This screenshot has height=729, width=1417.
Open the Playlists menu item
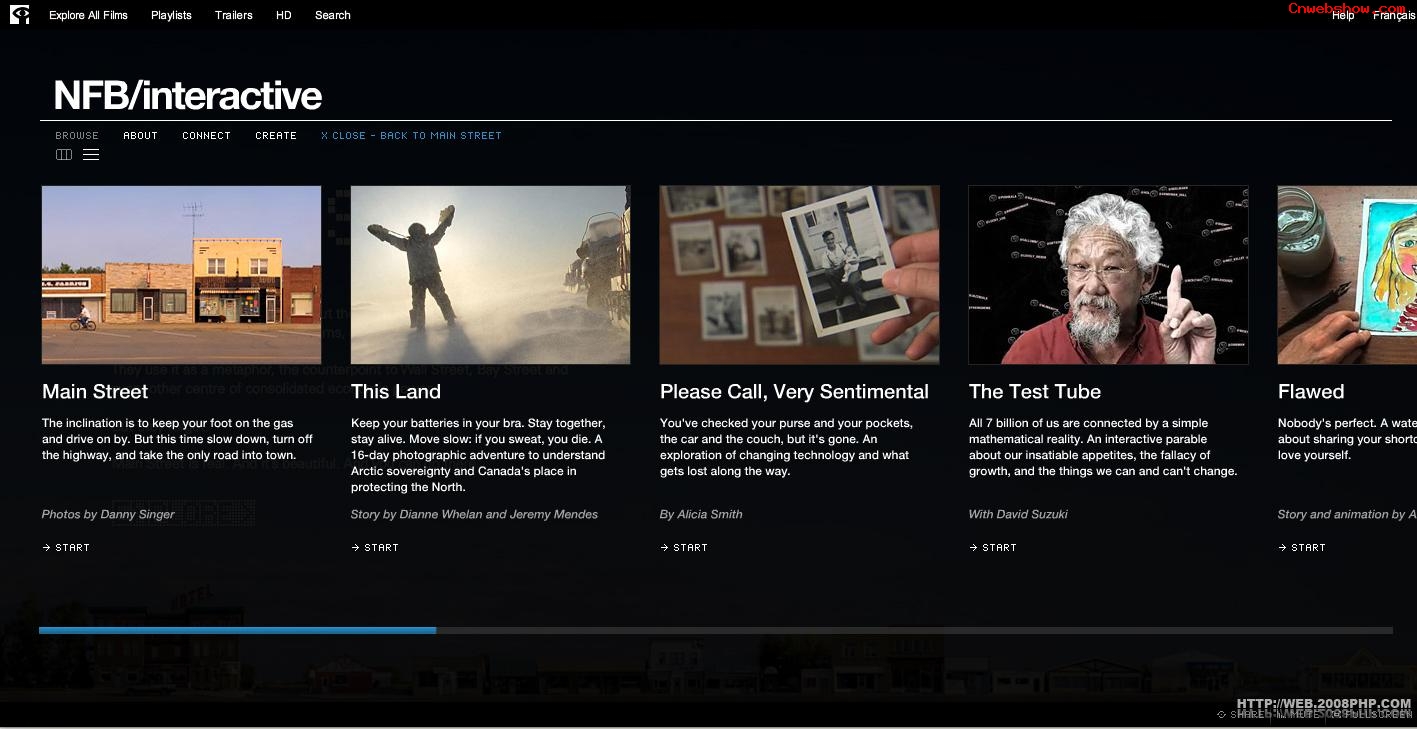[171, 15]
